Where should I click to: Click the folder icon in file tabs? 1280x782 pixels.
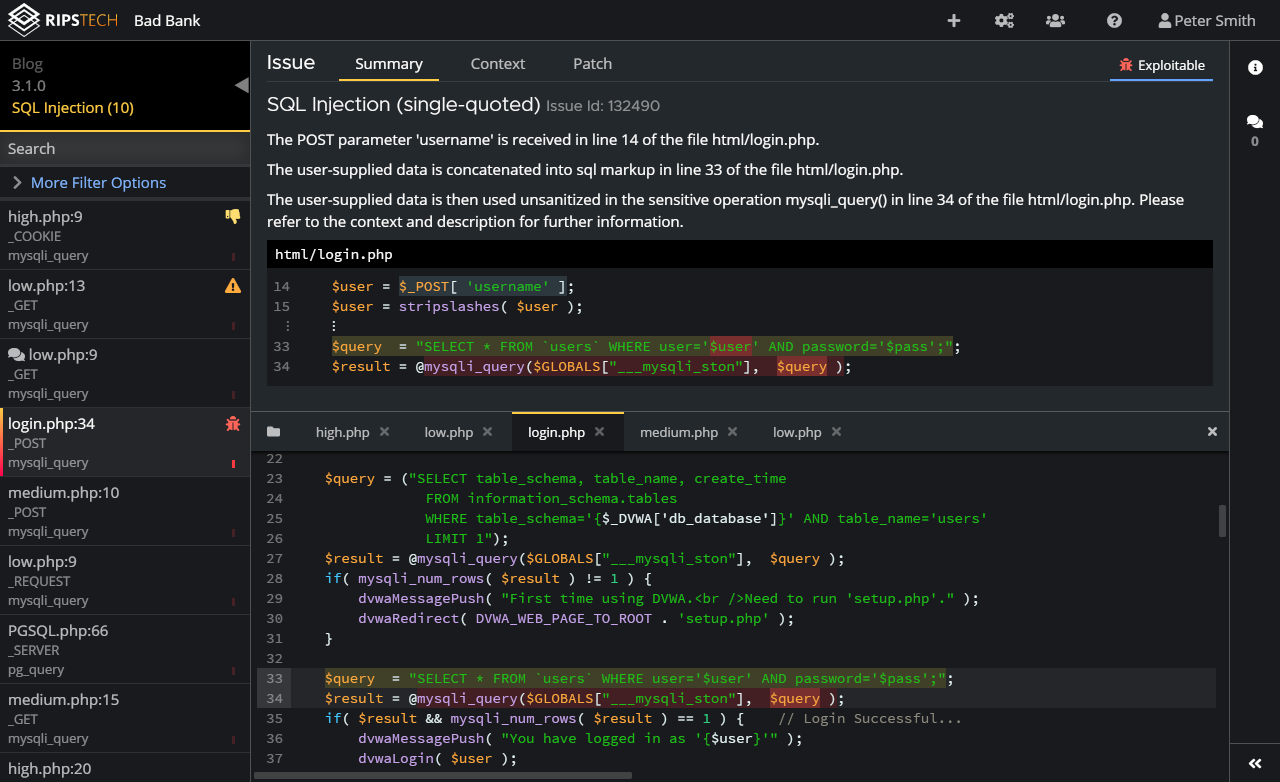[x=273, y=432]
